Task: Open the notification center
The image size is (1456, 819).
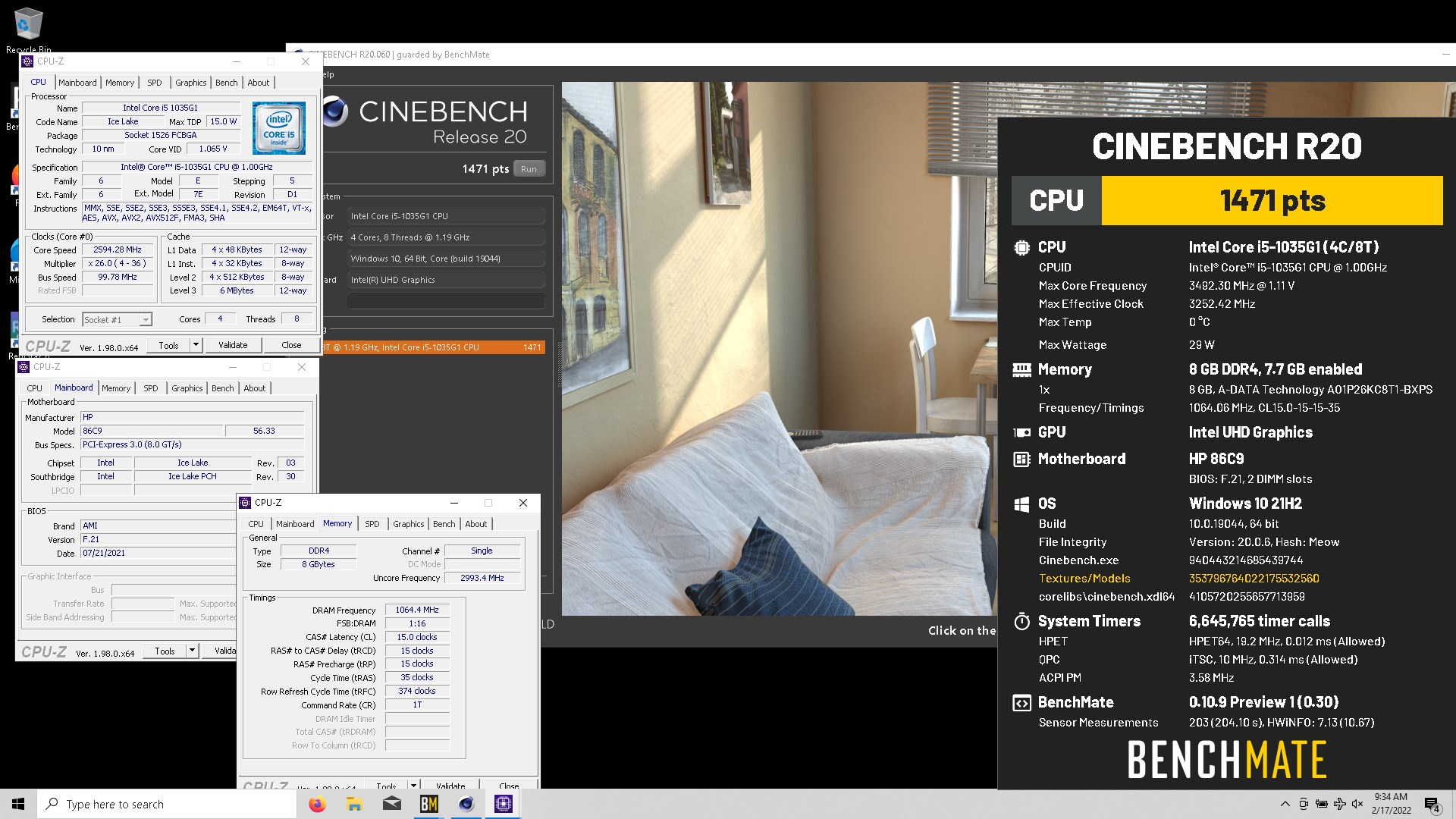Action: 1432,805
